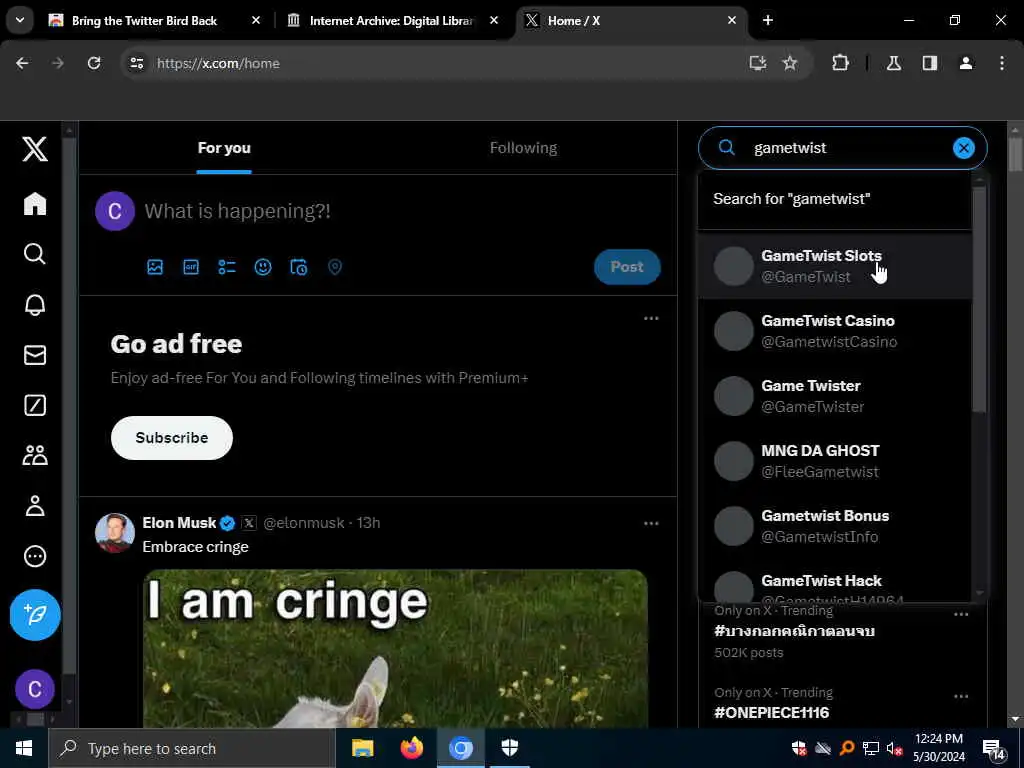Image resolution: width=1024 pixels, height=768 pixels.
Task: Open more options on Go ad free card
Action: coord(651,319)
